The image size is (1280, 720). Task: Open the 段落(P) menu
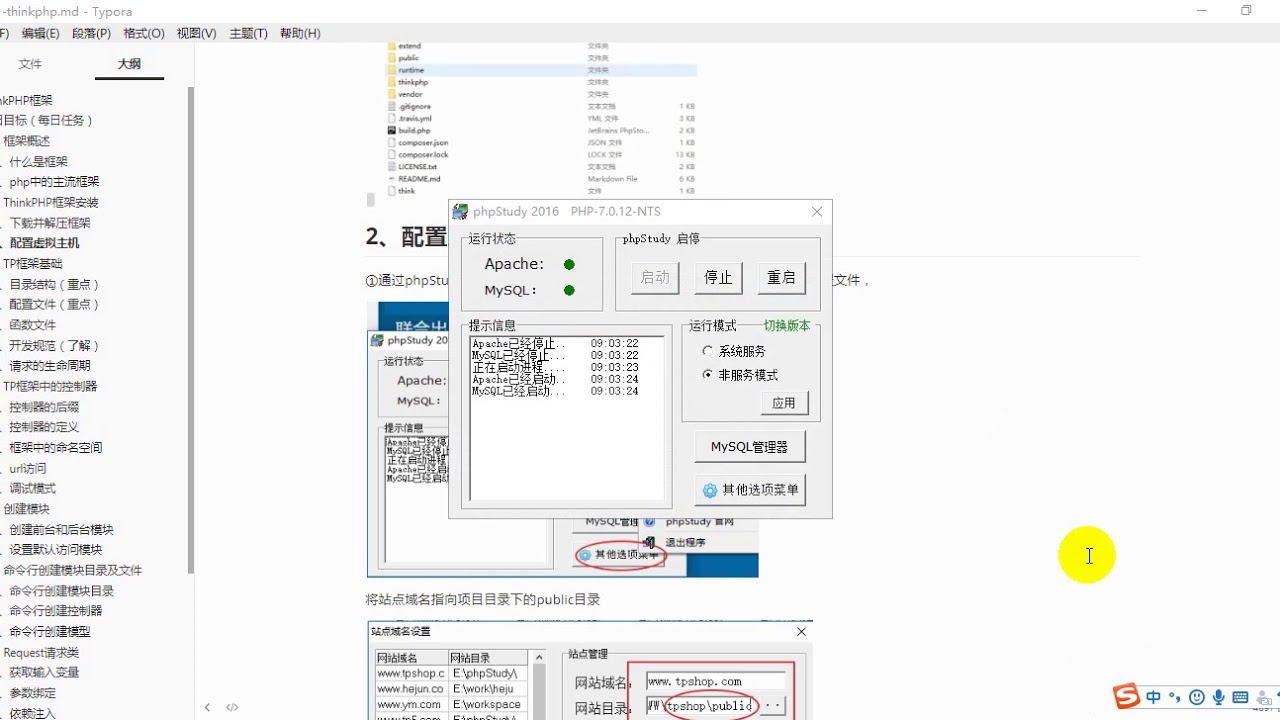(x=91, y=33)
